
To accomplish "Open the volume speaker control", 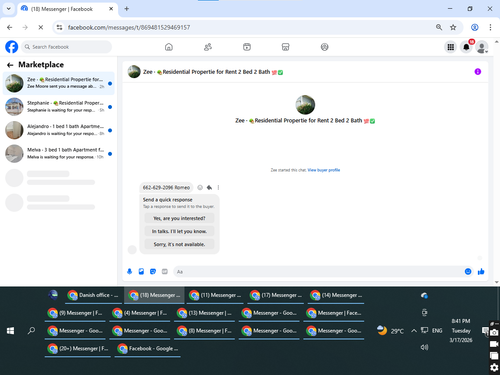I will [424, 347].
